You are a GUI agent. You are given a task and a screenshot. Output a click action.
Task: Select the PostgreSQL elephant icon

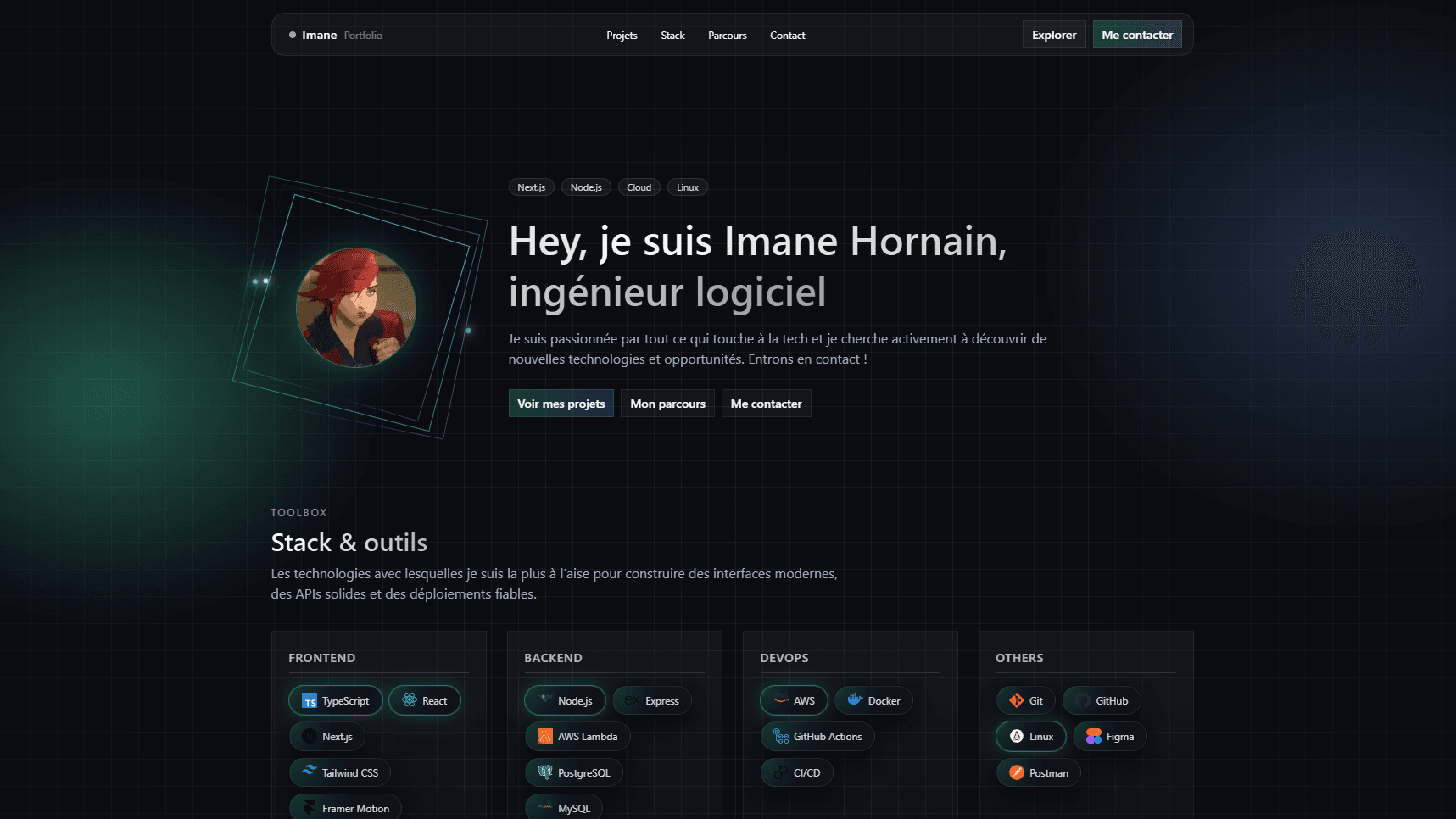tap(545, 772)
